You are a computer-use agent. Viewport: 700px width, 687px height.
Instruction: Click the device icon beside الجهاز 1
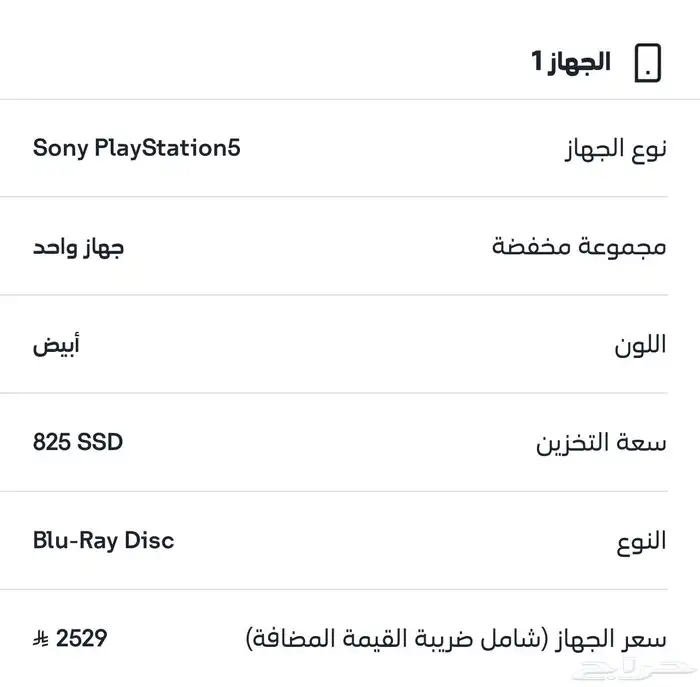tap(648, 62)
